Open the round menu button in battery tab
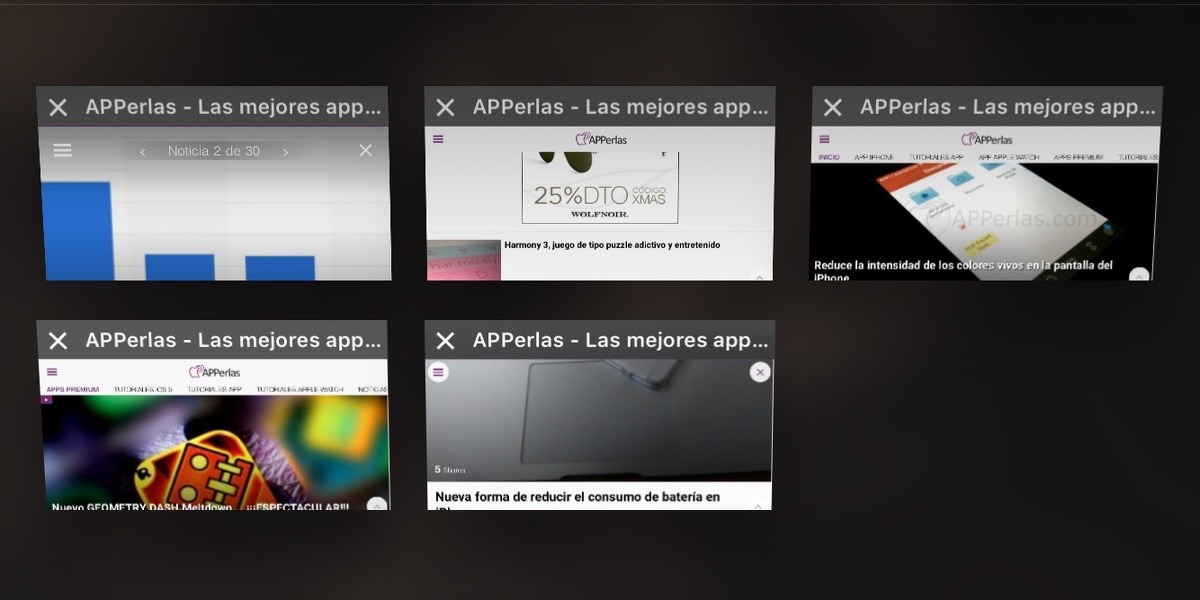The height and width of the screenshot is (600, 1200). click(x=438, y=372)
